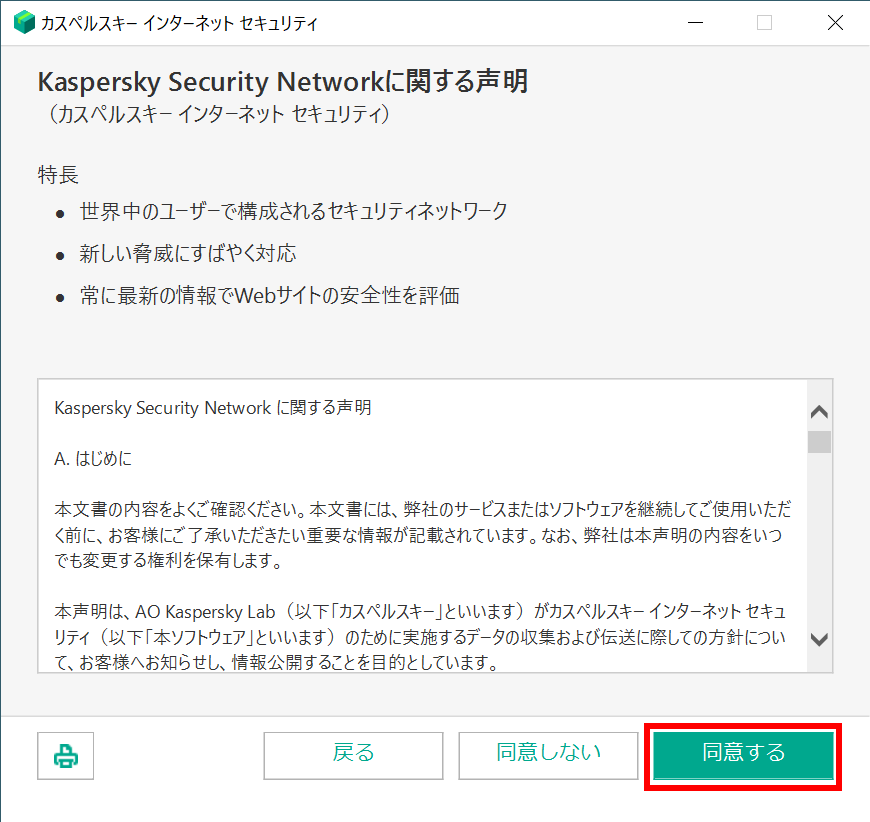The image size is (870, 822).
Task: Click the 特長 section label
Action: click(x=58, y=175)
